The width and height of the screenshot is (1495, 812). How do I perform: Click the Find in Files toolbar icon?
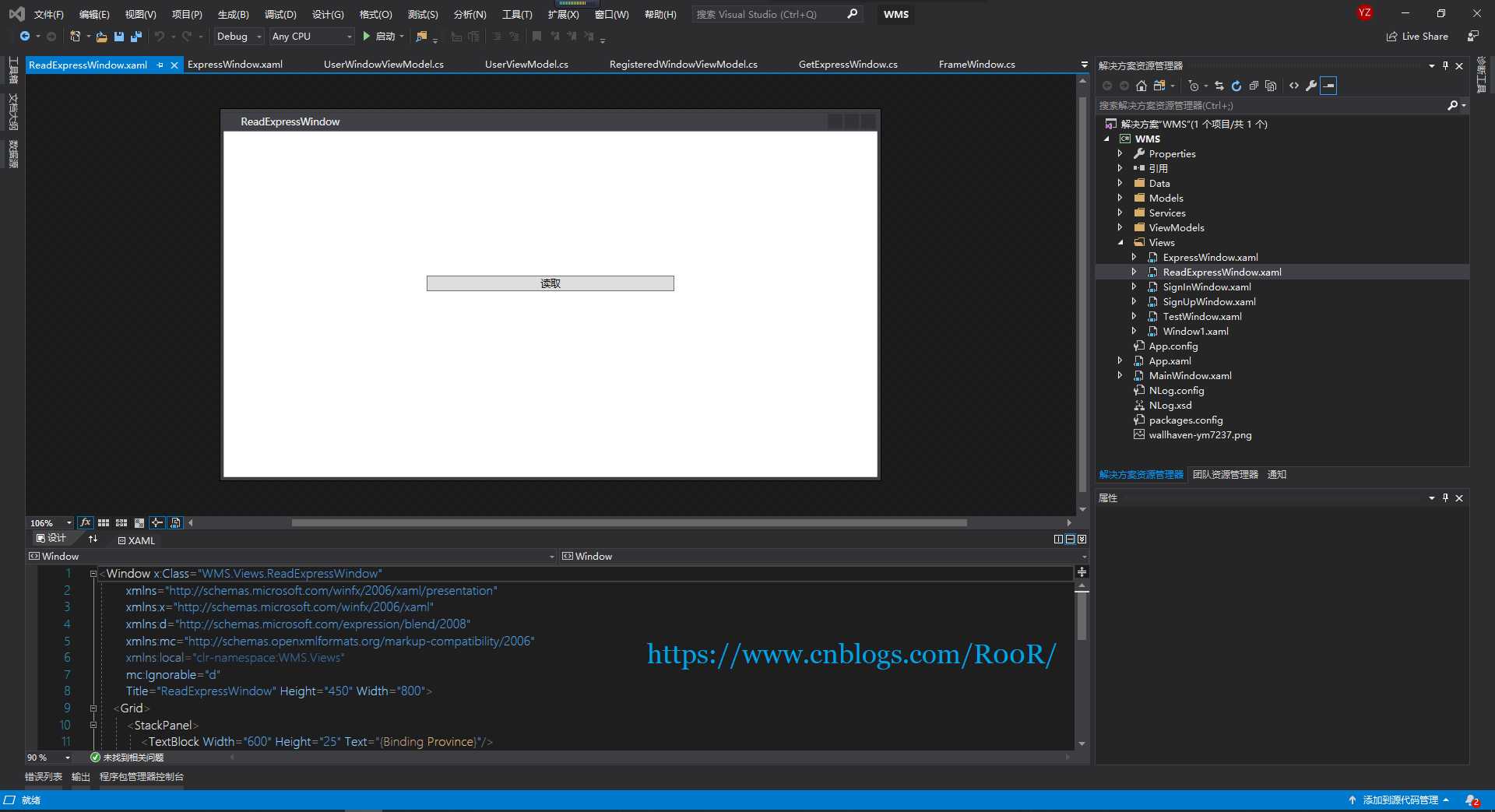point(421,37)
